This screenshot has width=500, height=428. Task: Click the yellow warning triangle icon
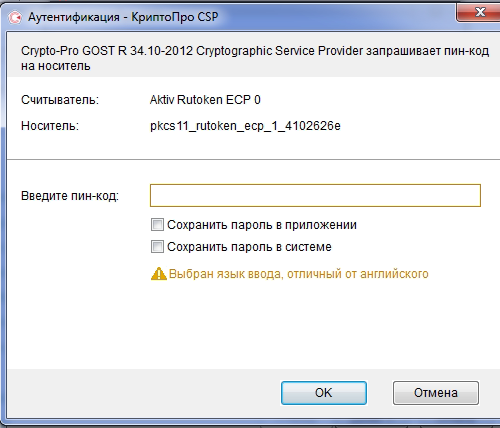(159, 274)
